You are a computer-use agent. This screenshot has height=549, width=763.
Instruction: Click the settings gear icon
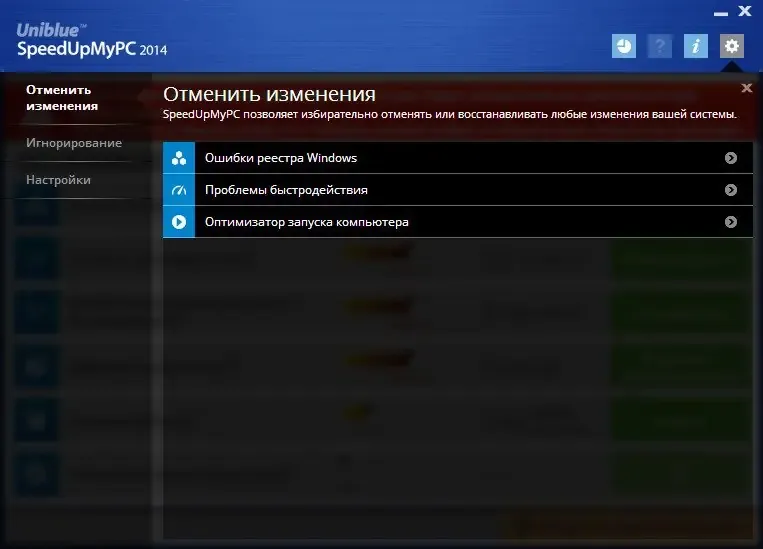(x=731, y=46)
